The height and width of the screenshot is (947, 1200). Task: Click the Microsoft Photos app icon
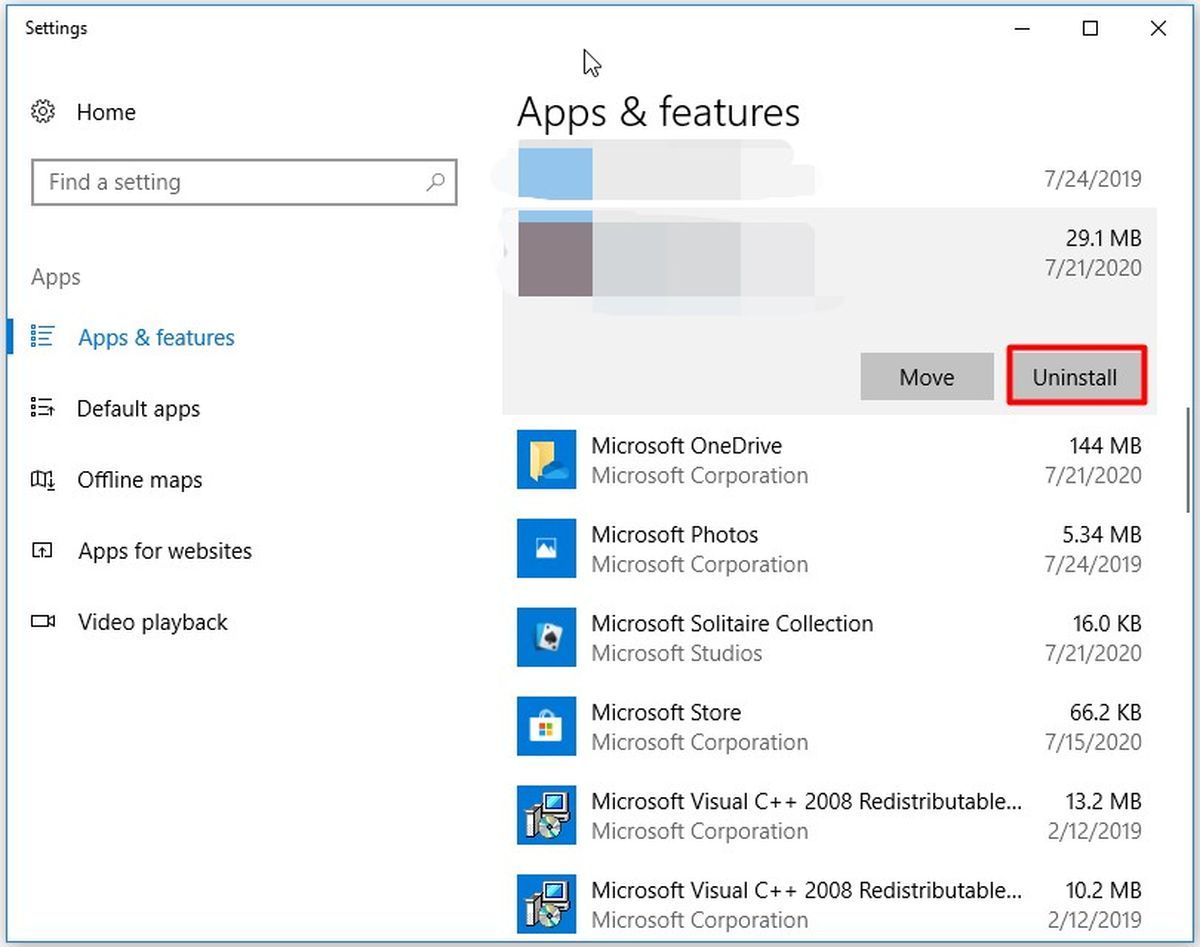coord(546,548)
